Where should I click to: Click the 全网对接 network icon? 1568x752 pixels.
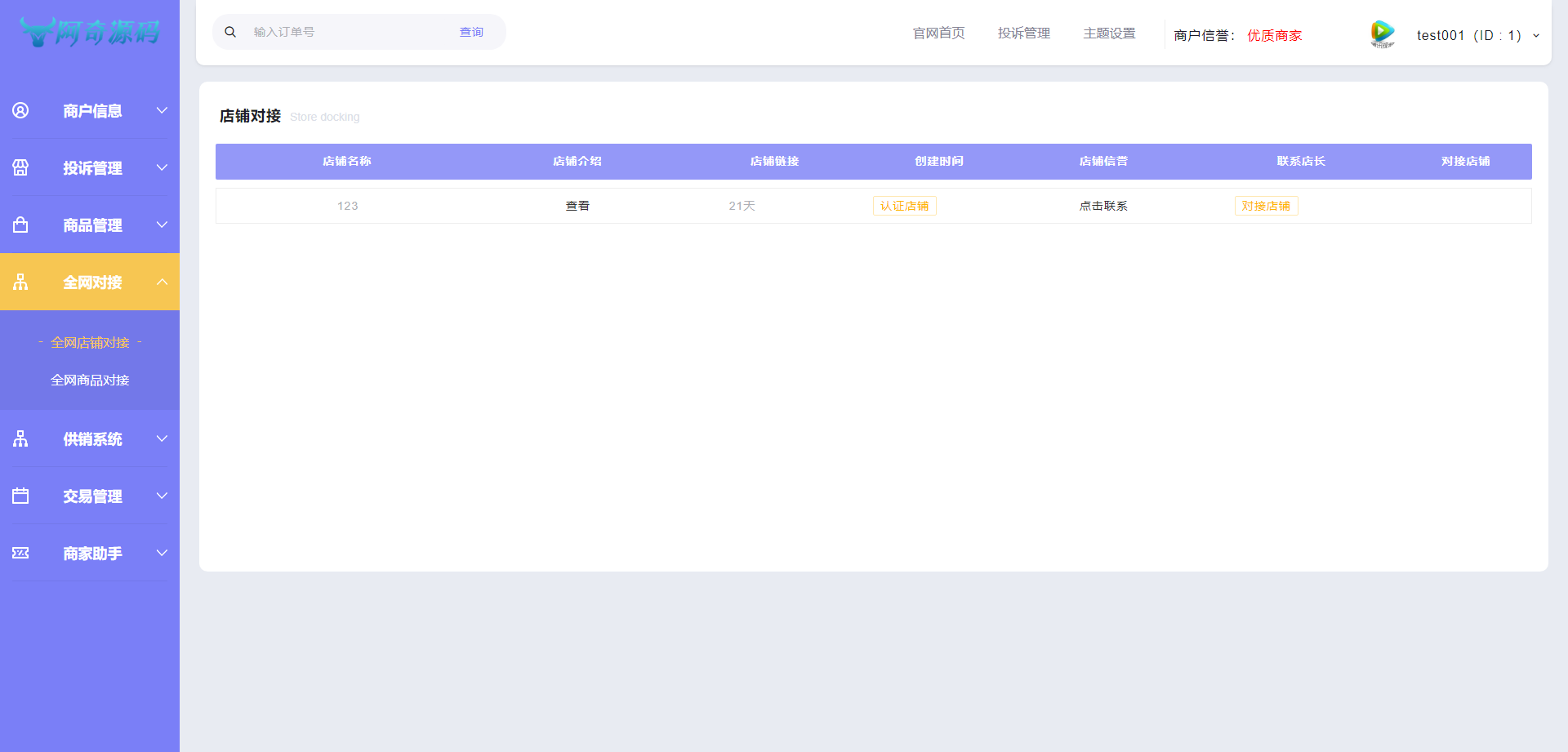20,282
